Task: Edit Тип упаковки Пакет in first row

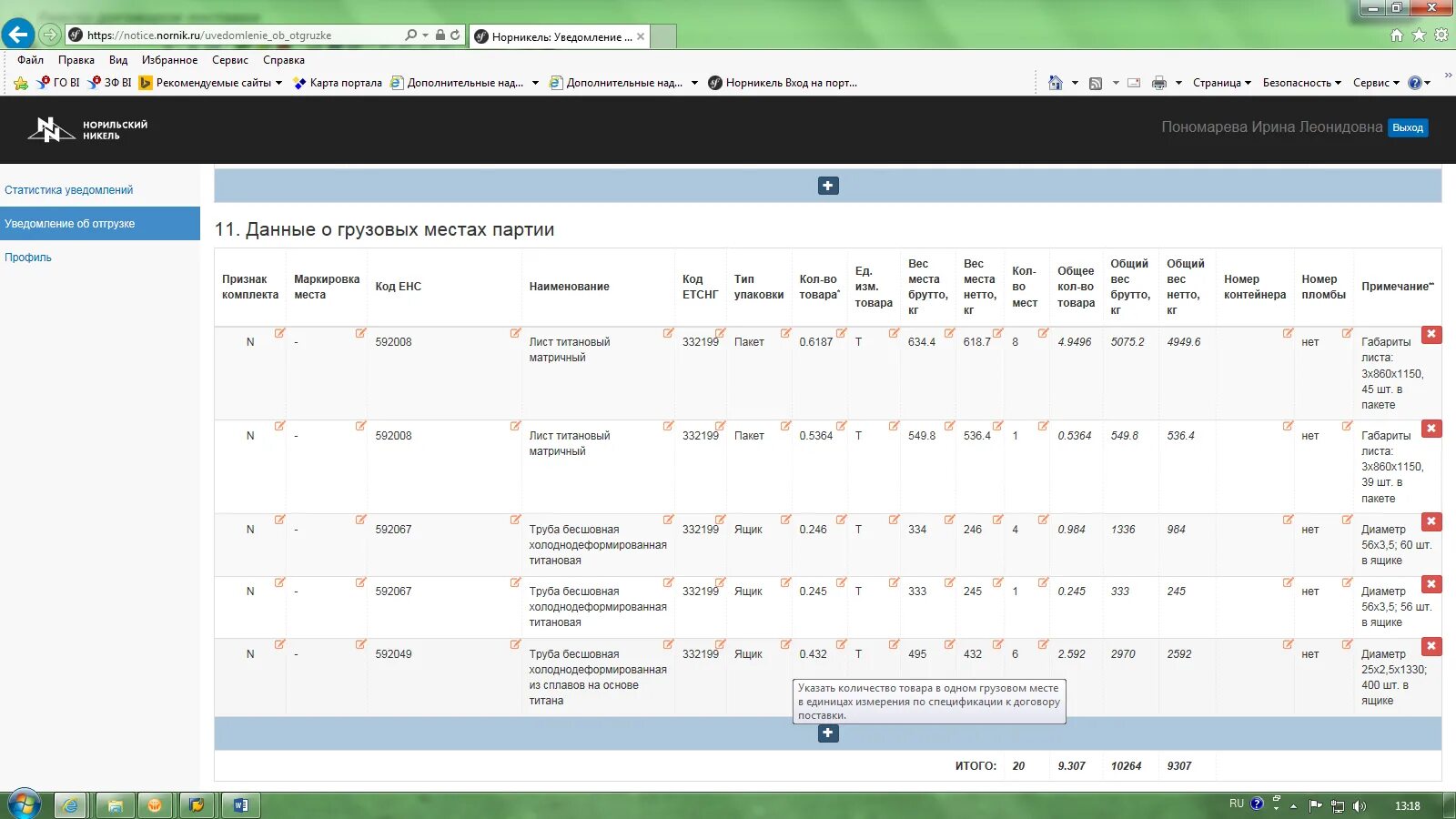Action: tap(785, 333)
